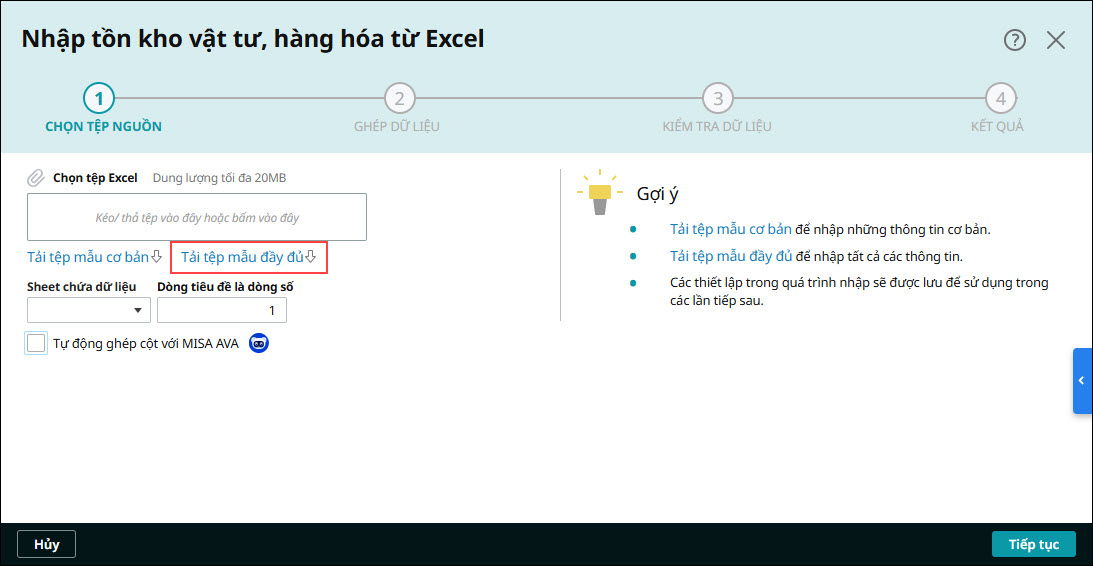Viewport: 1093px width, 566px height.
Task: Select step 2 Ghép dữ liệu
Action: click(x=399, y=99)
